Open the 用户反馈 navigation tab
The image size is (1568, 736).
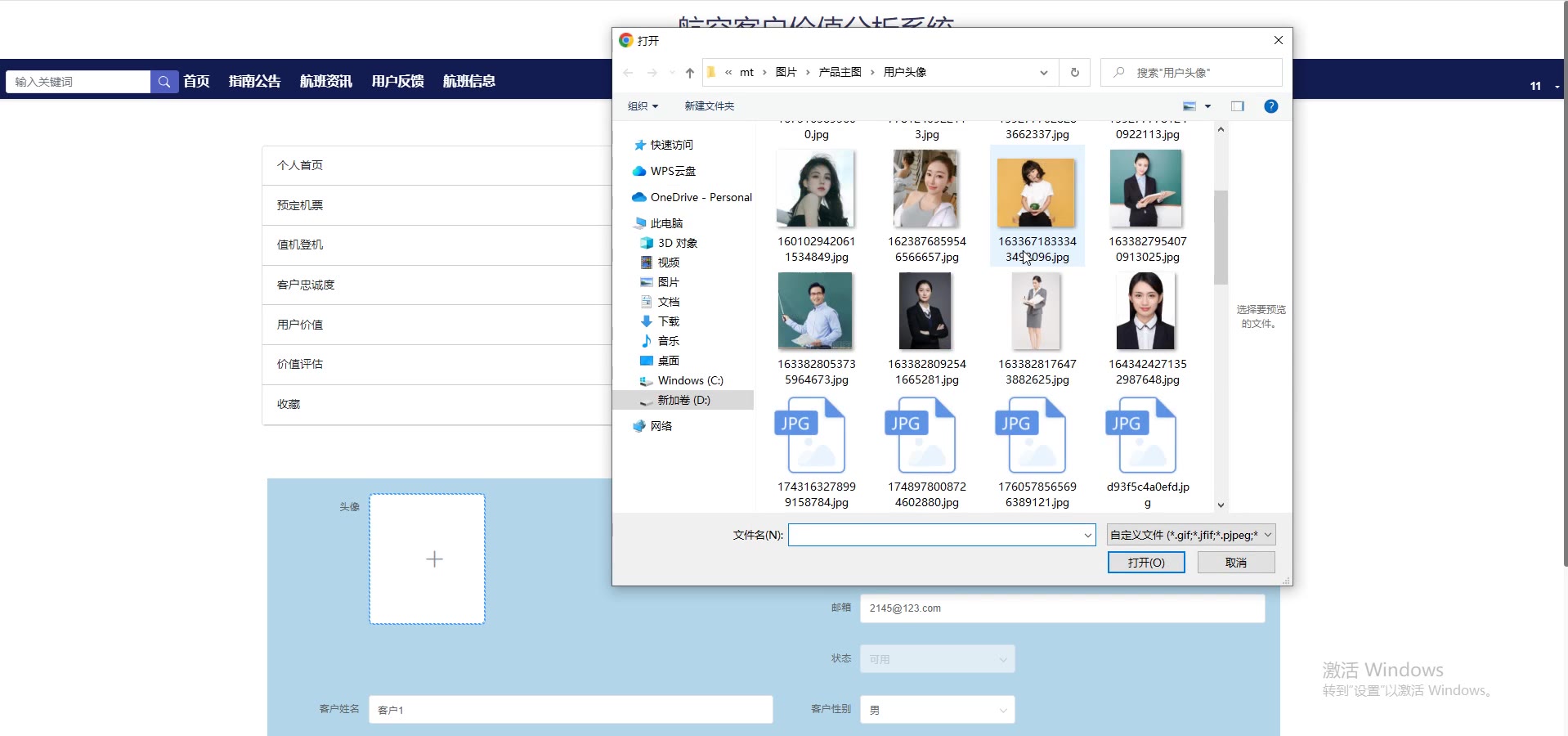(397, 81)
